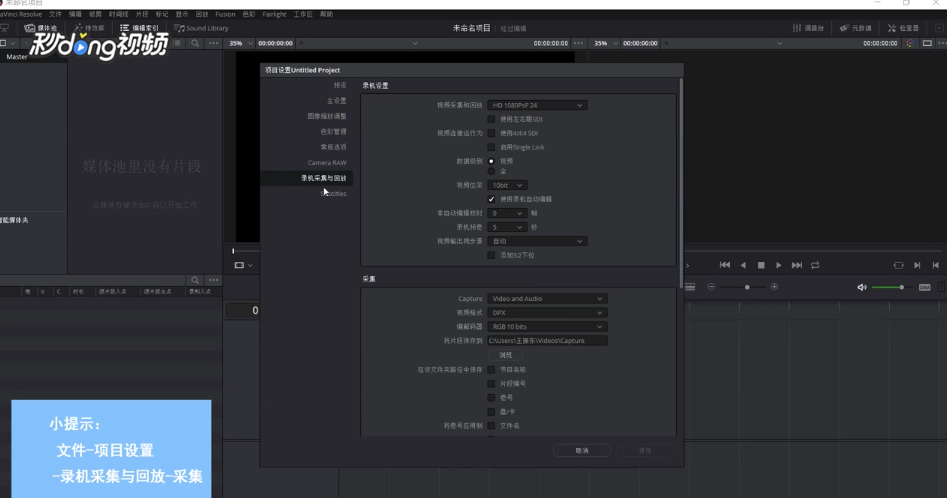947x498 pixels.
Task: Click the volume level slider
Action: pyautogui.click(x=890, y=287)
